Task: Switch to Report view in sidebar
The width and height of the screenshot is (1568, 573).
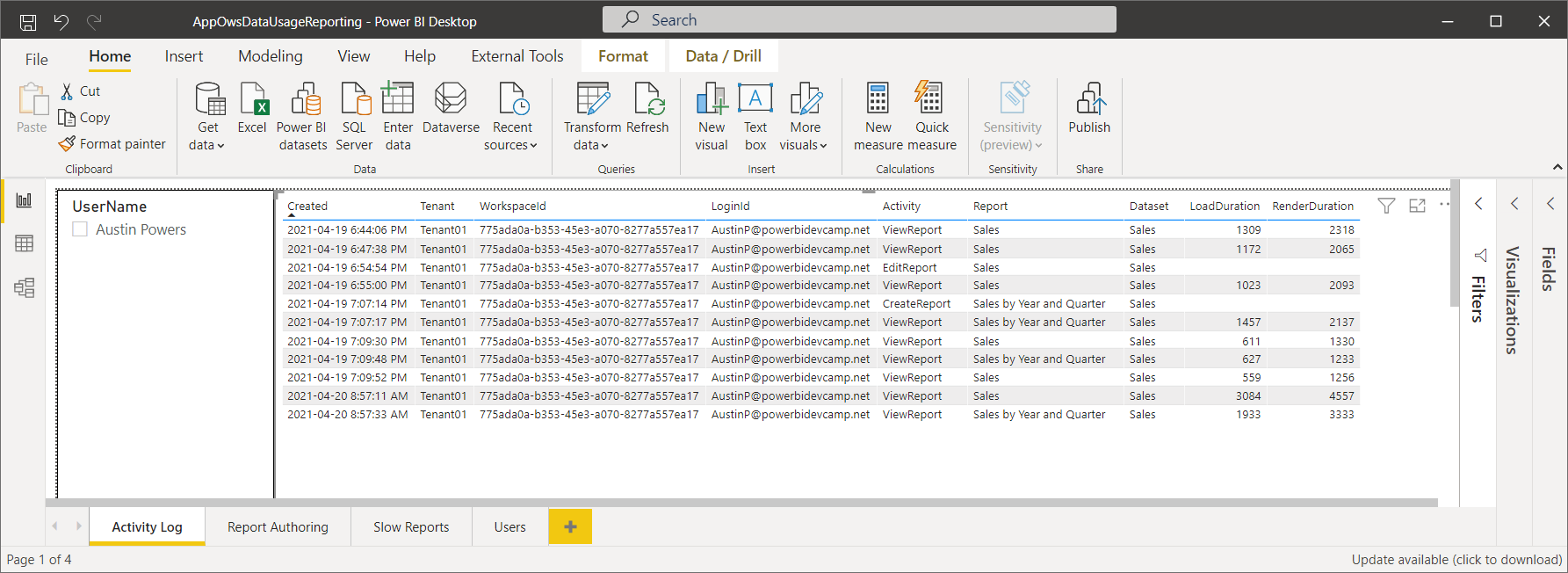Action: pyautogui.click(x=24, y=200)
